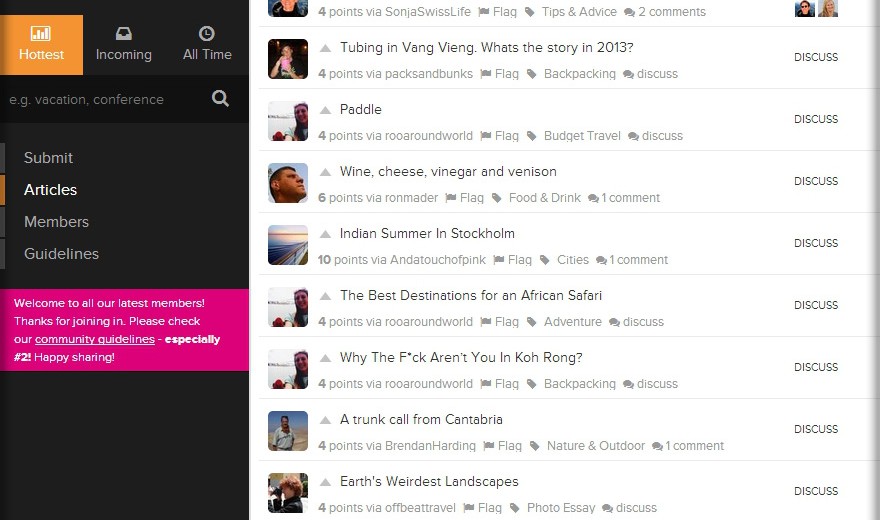Click the search magnifier icon
This screenshot has height=520, width=880.
(x=220, y=99)
